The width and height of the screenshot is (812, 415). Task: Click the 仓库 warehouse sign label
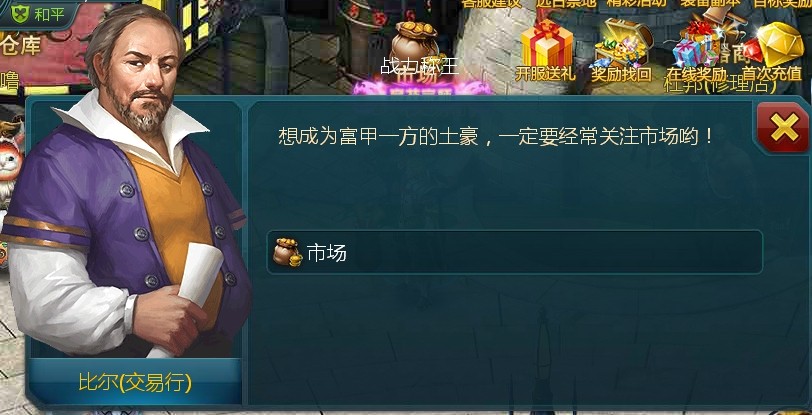(21, 47)
